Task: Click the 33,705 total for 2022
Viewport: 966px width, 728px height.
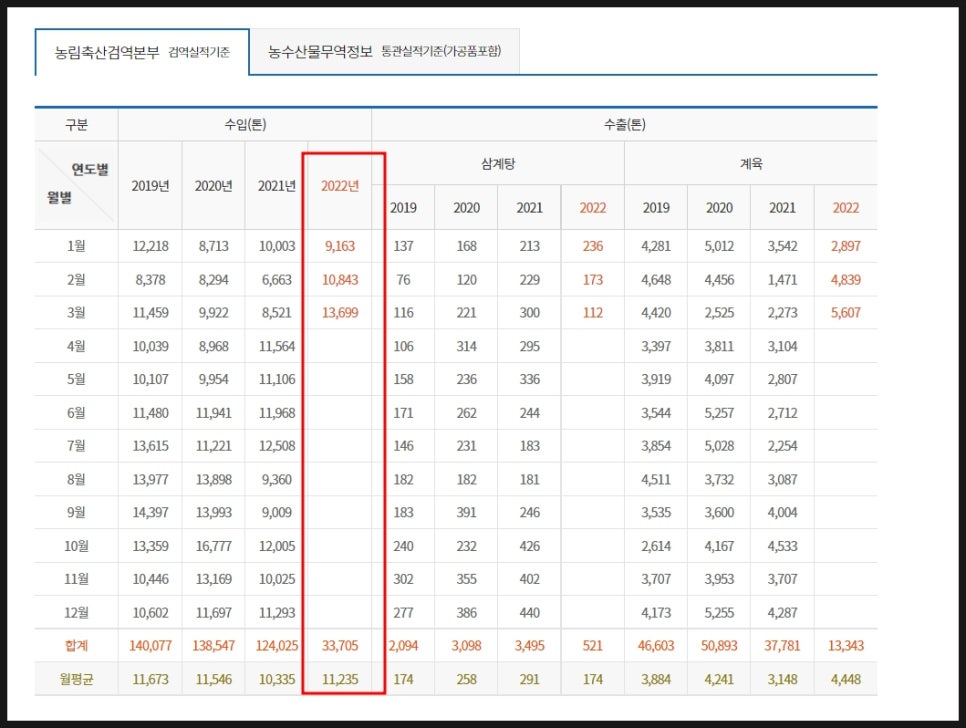Action: [339, 645]
